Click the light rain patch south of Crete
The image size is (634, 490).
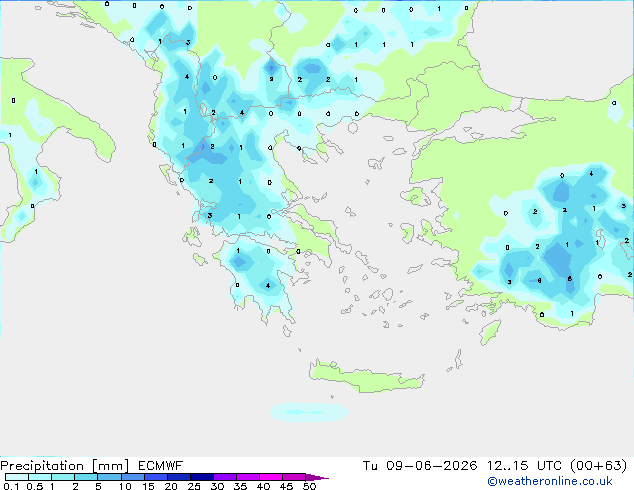click(x=309, y=412)
